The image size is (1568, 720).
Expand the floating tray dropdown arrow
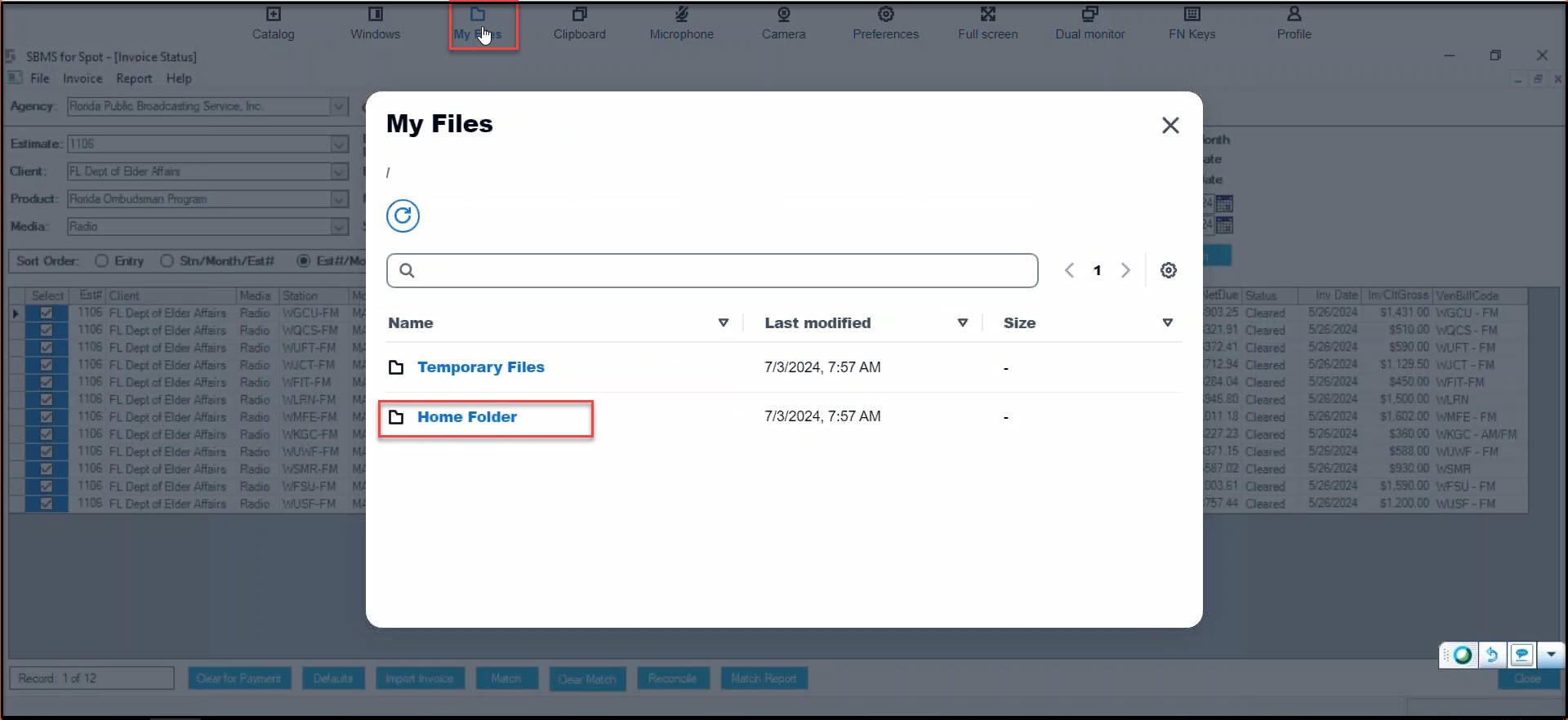(1550, 655)
